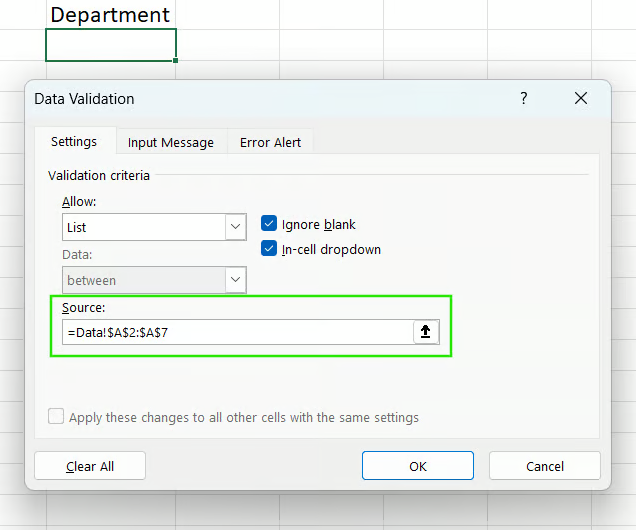
Task: Click inside the Source formula field
Action: click(236, 332)
